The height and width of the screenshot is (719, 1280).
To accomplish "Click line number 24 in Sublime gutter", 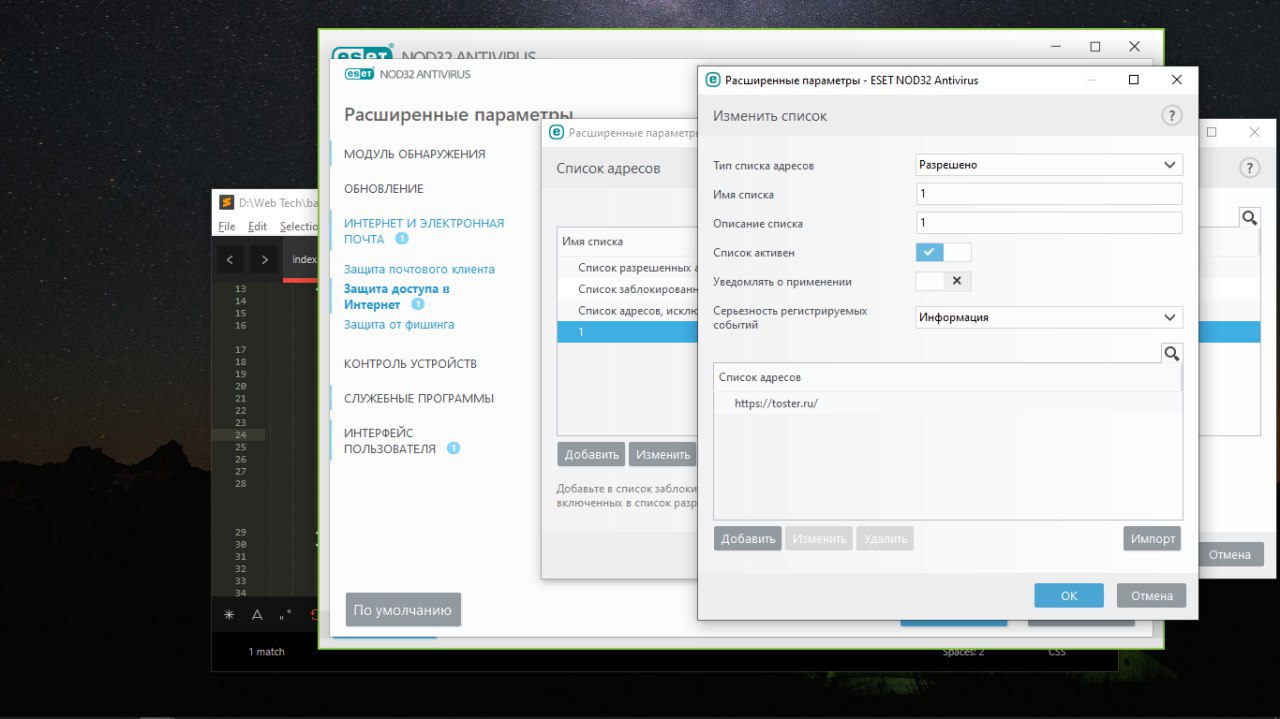I will pos(240,435).
